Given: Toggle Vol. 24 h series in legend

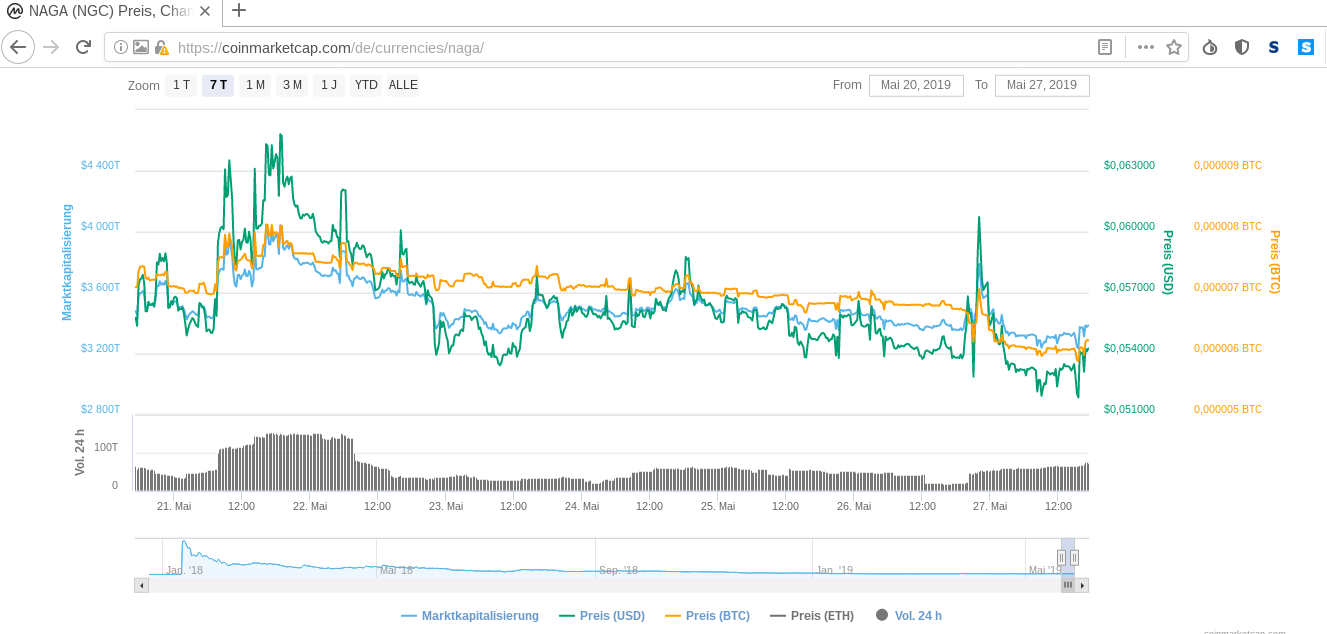Looking at the screenshot, I should (x=908, y=616).
